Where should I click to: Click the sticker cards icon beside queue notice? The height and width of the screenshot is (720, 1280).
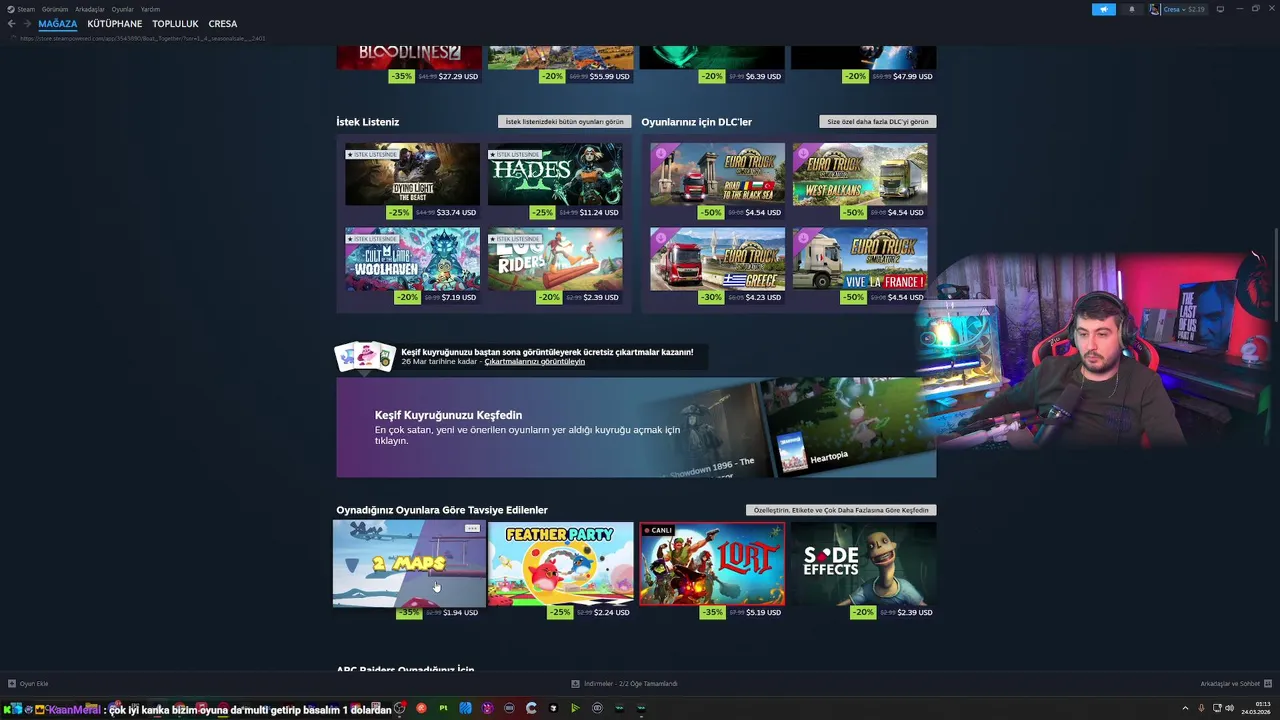tap(365, 357)
